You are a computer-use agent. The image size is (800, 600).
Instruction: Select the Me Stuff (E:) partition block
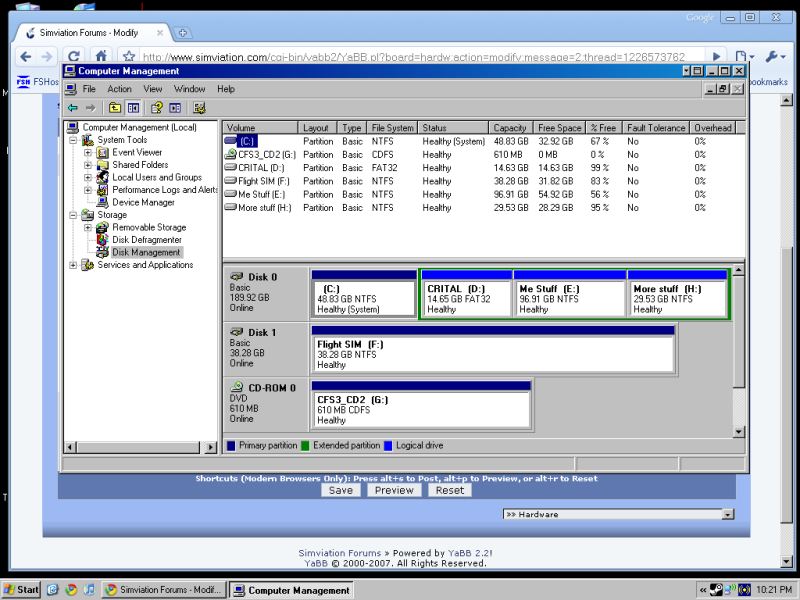(570, 297)
